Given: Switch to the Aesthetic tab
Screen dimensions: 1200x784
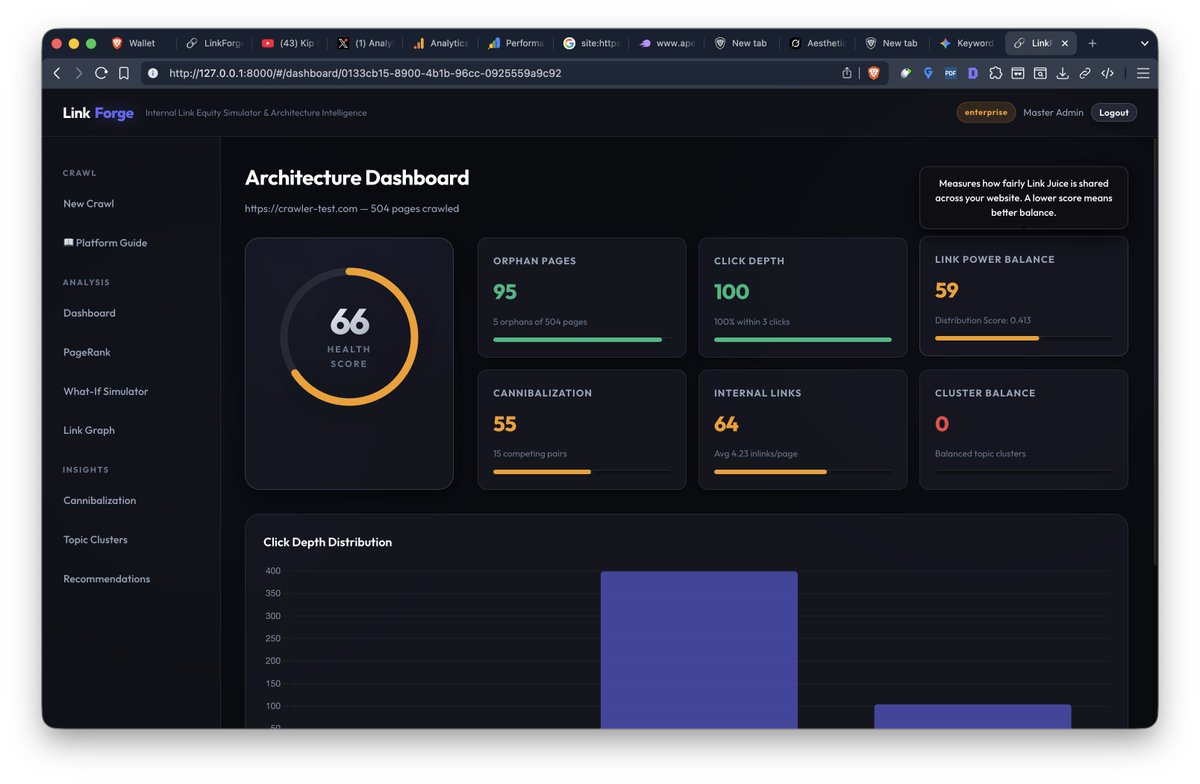Looking at the screenshot, I should pyautogui.click(x=816, y=43).
